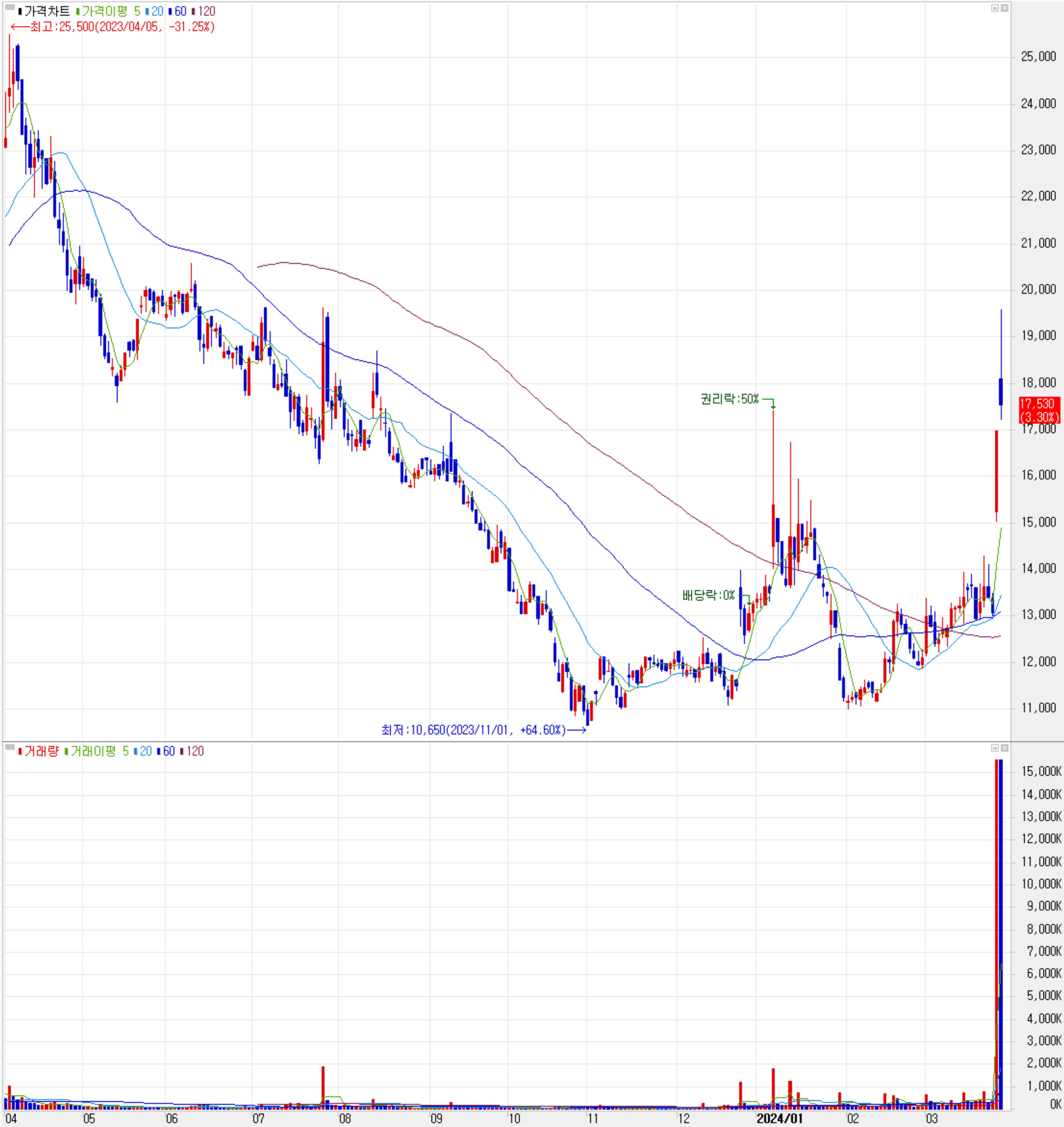Click the 03 month label on time axis
1064x1127 pixels.
click(932, 1119)
